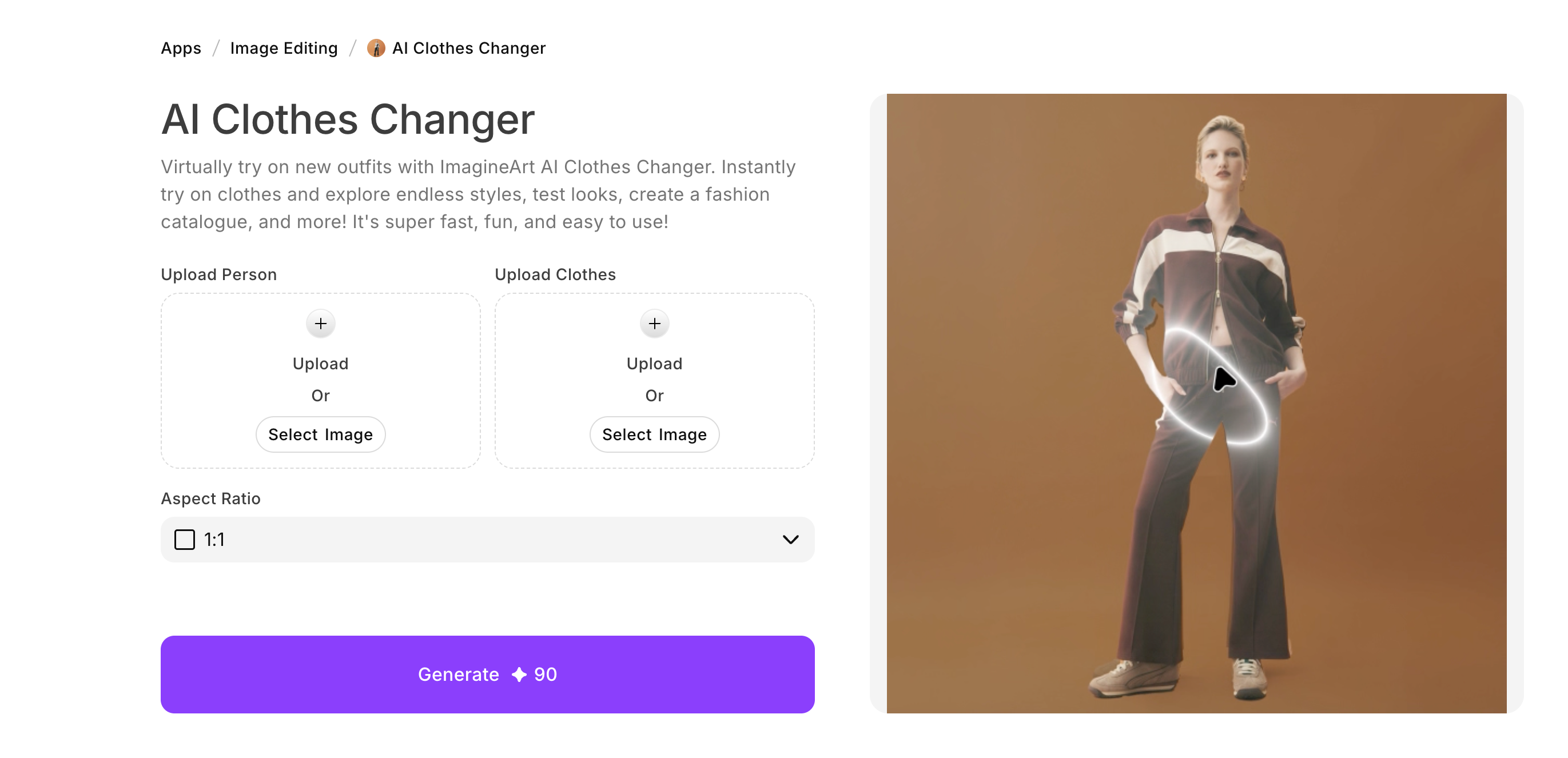
Task: Click the Upload text in the clothes box
Action: (654, 364)
